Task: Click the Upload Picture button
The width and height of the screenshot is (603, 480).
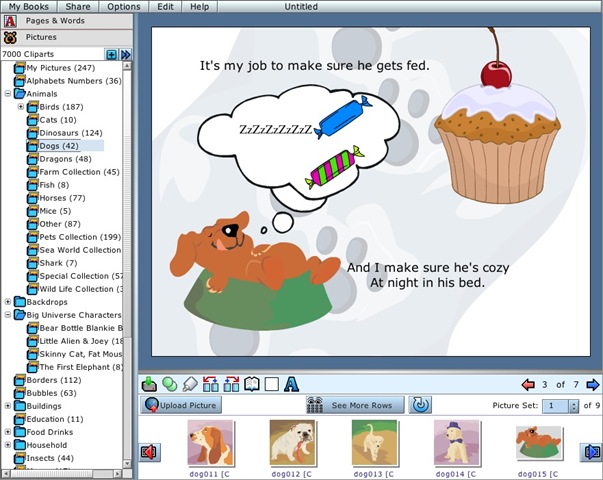Action: coord(181,405)
